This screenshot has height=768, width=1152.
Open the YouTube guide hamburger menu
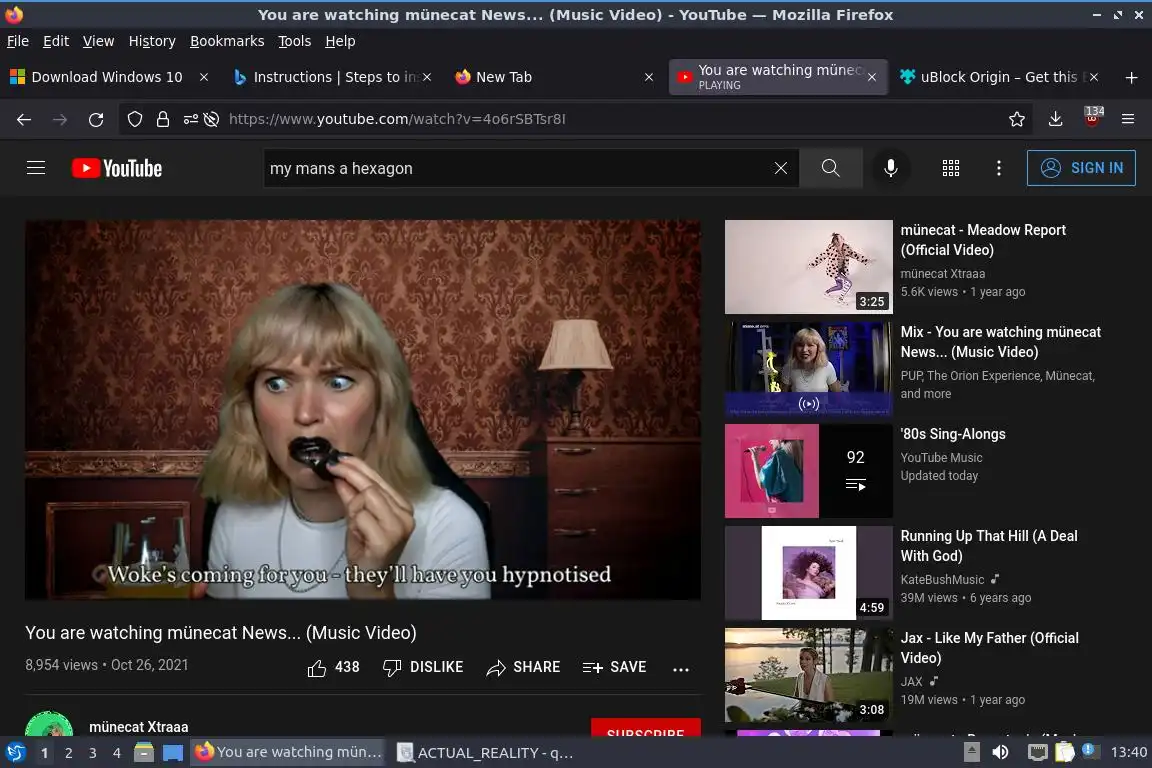pyautogui.click(x=36, y=168)
